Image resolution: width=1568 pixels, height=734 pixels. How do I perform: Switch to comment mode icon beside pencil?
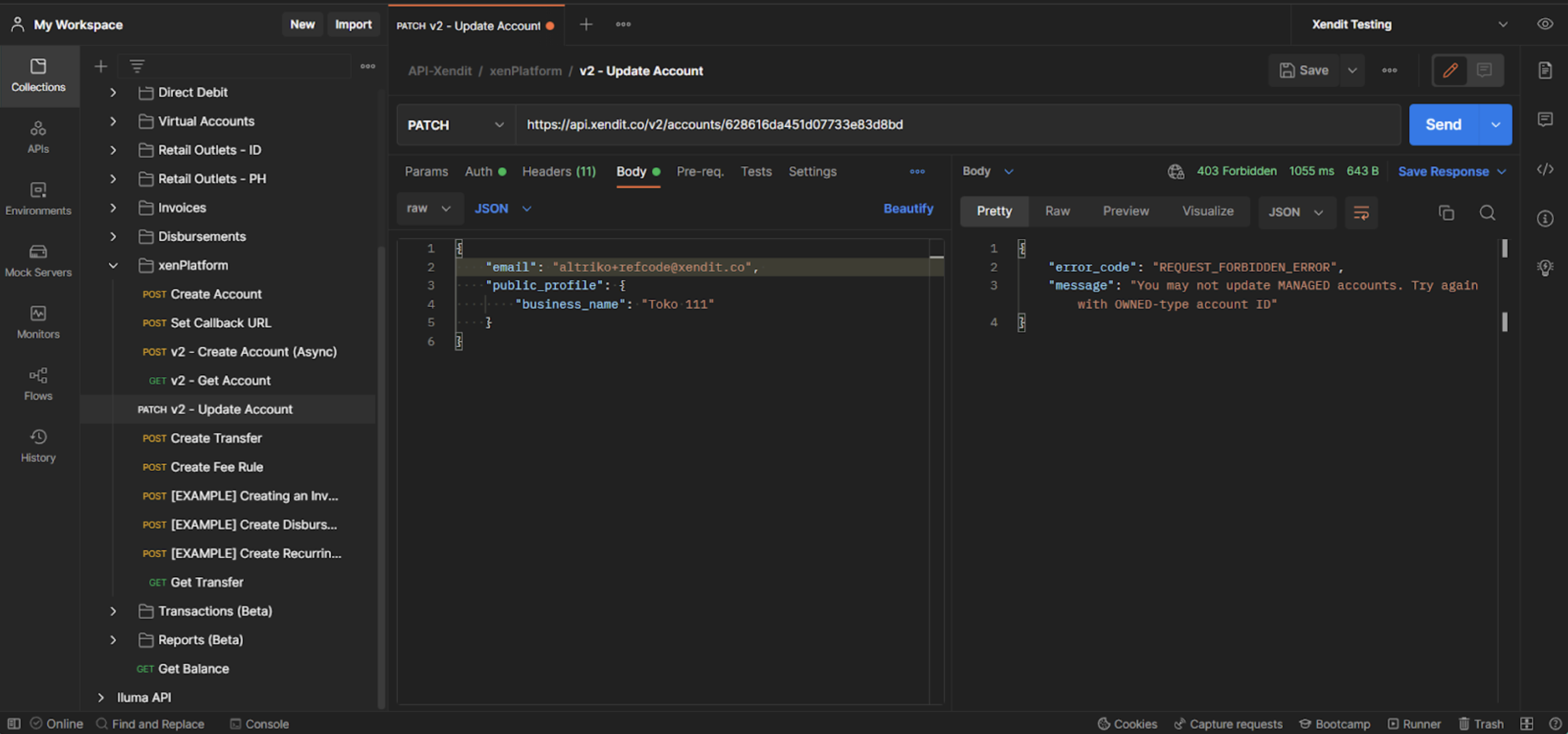(x=1485, y=70)
